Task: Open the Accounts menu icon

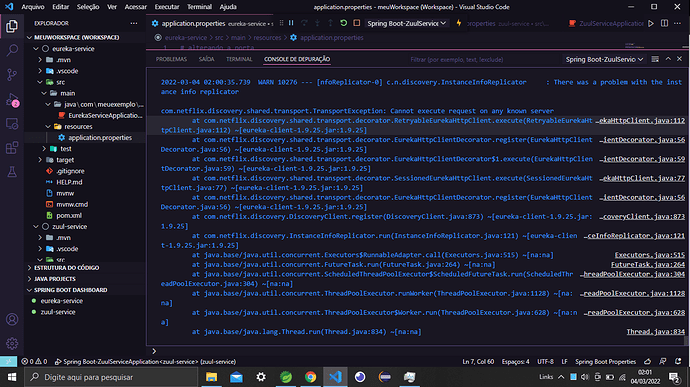Action: (x=12, y=319)
